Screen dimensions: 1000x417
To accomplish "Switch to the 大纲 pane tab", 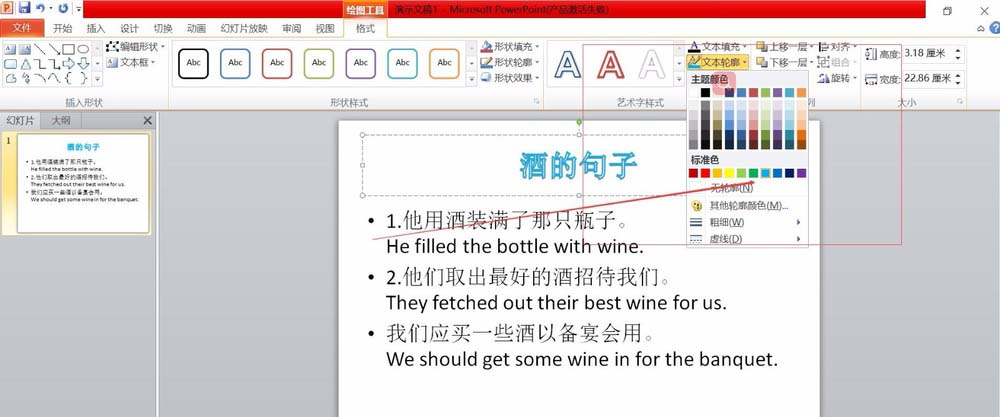I will 61,121.
